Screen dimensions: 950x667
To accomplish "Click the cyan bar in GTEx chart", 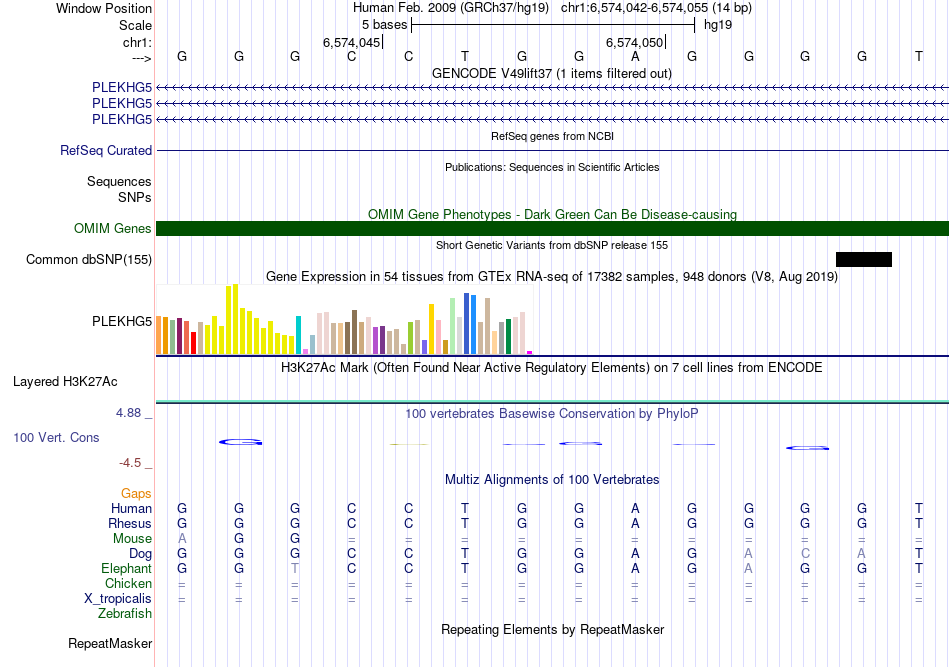I will pyautogui.click(x=298, y=335).
